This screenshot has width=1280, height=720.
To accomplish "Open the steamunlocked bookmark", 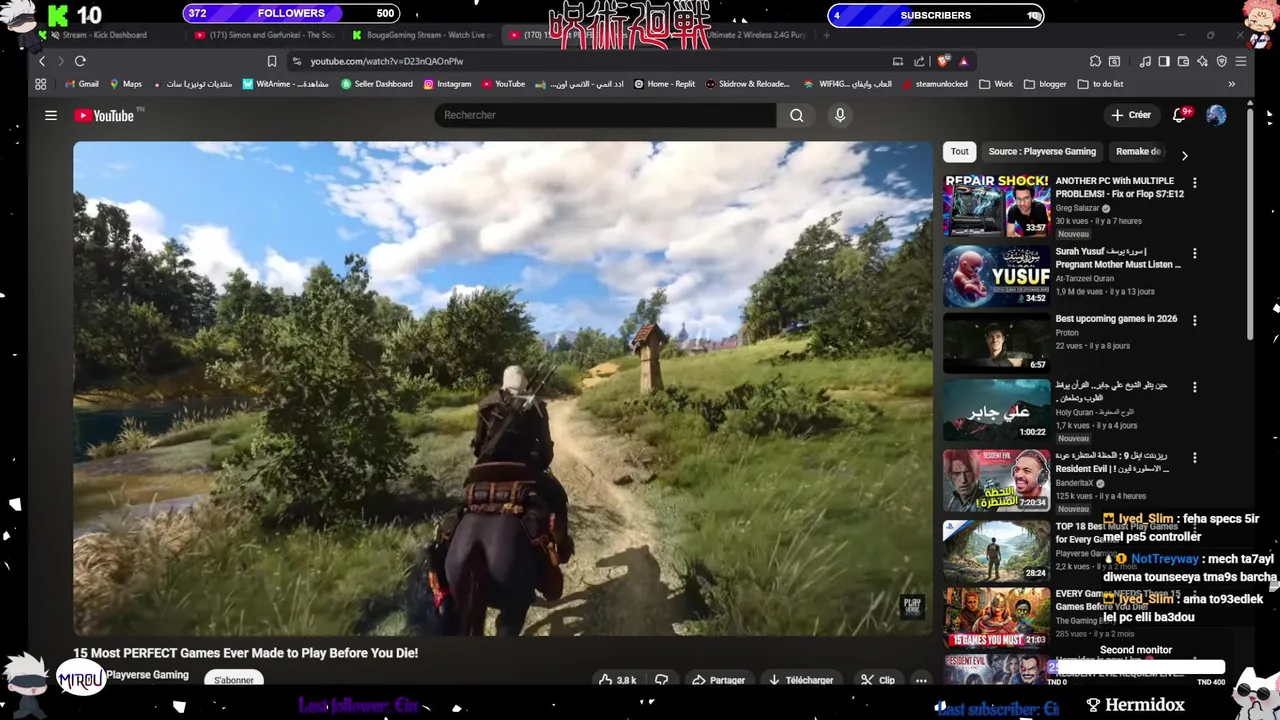I will pos(934,84).
